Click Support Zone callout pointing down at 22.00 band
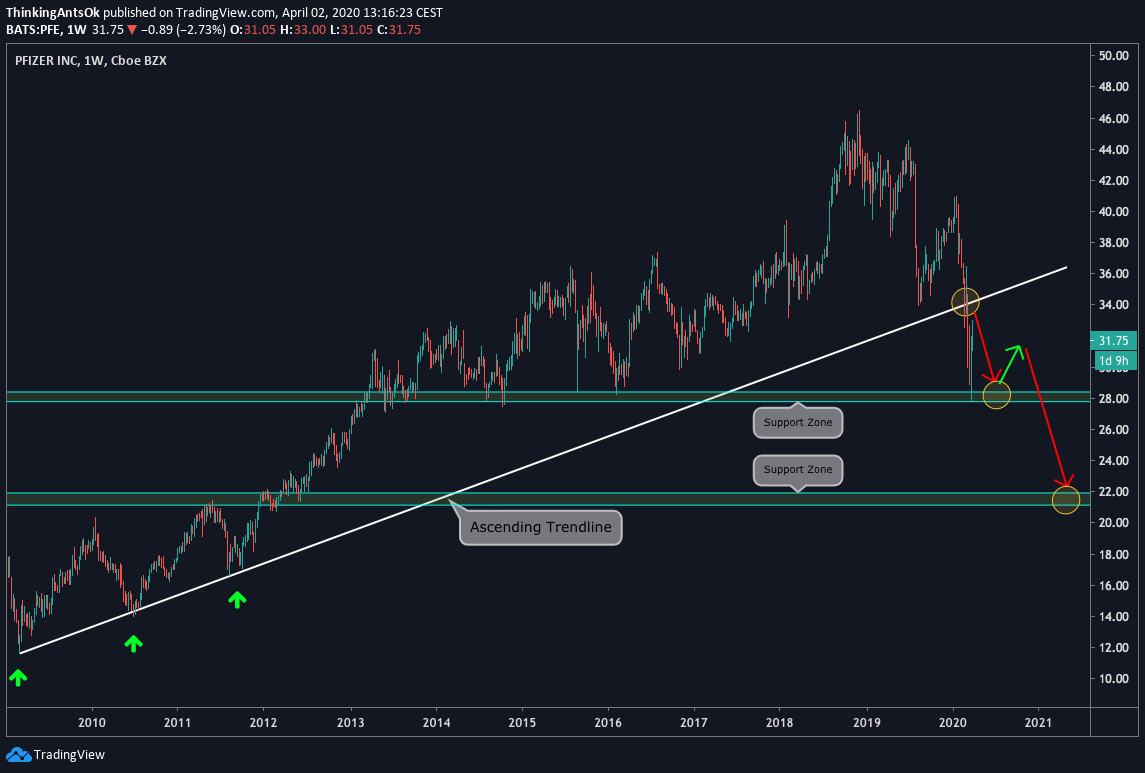 797,469
